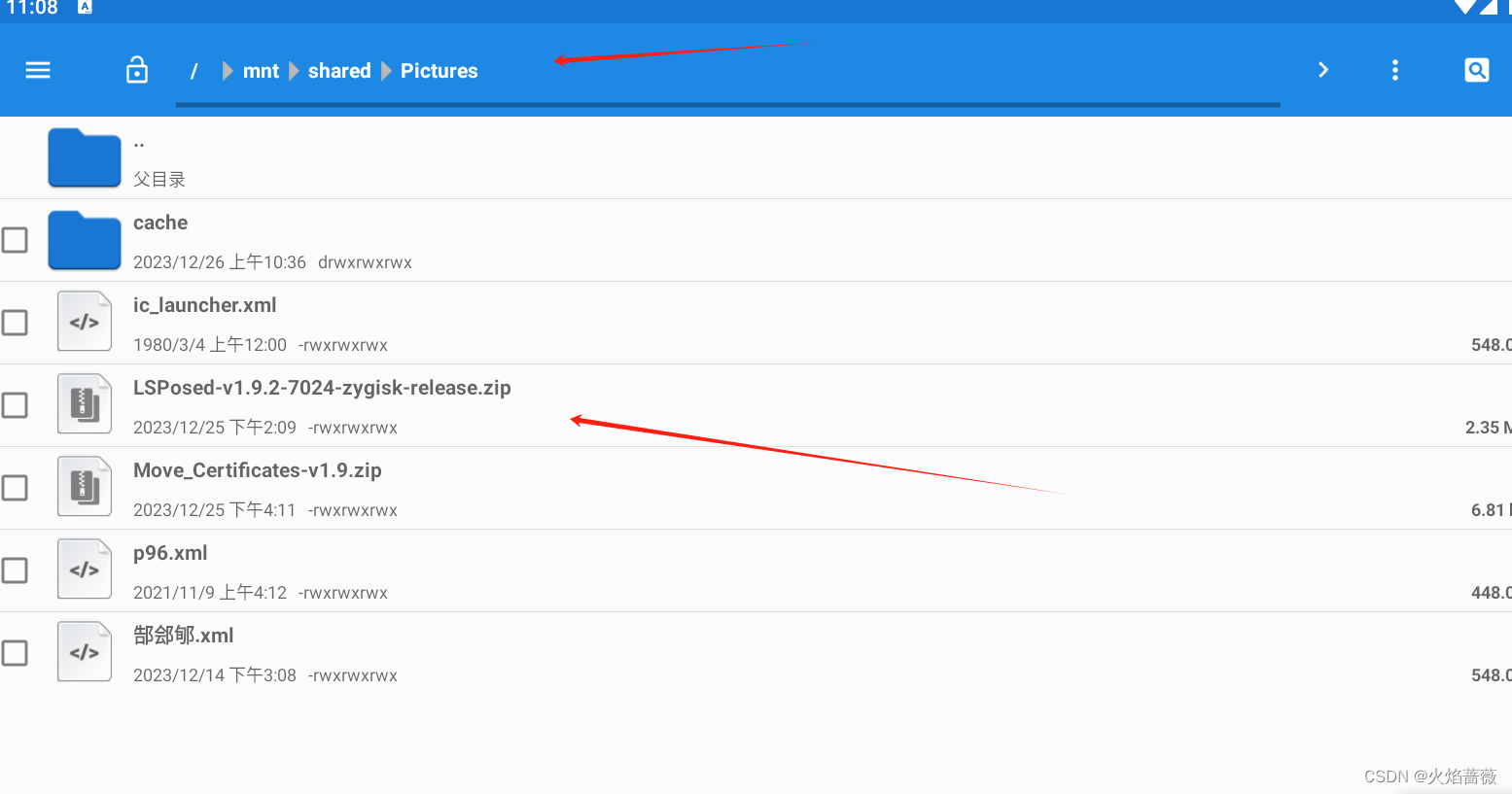Open the parent directory folder icon

tap(85, 157)
